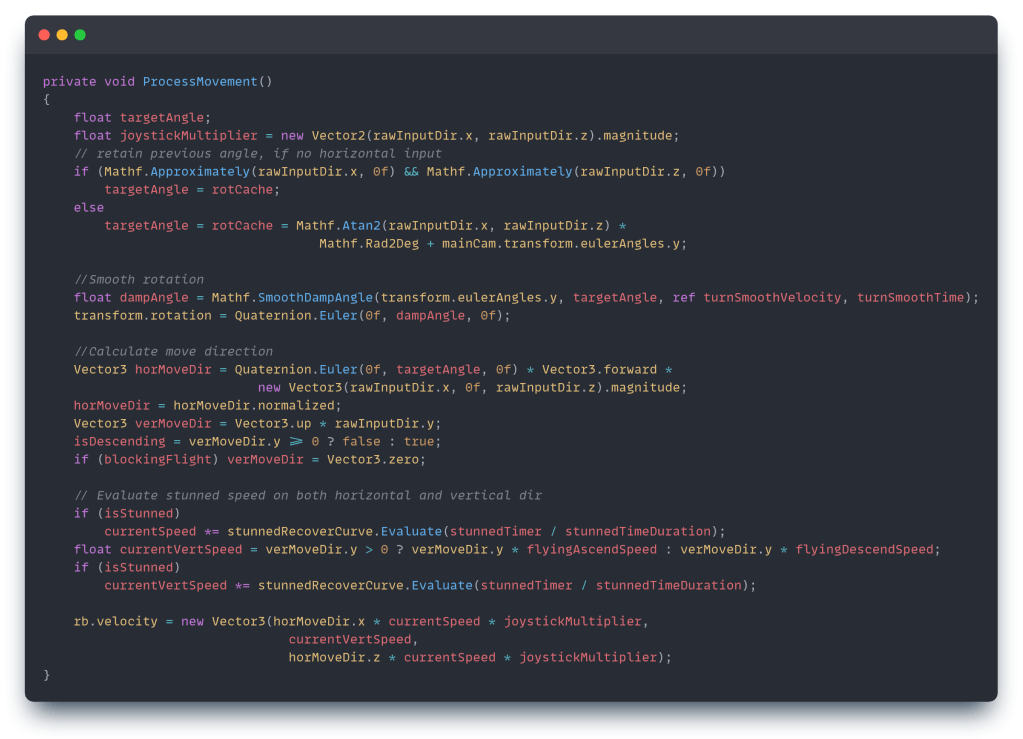The height and width of the screenshot is (739, 1023).
Task: Click the green maximize window dot
Action: coord(80,35)
